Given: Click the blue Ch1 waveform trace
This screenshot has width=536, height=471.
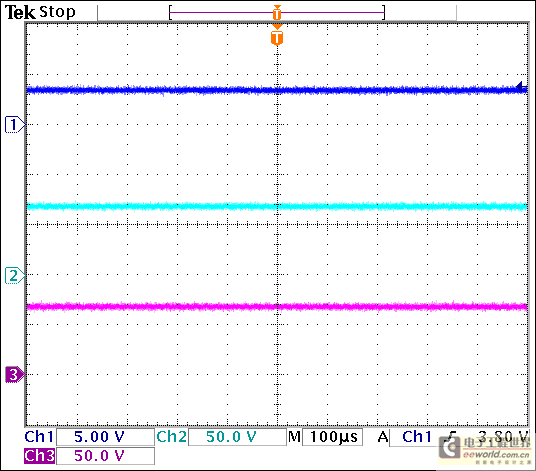Looking at the screenshot, I should 277,90.
